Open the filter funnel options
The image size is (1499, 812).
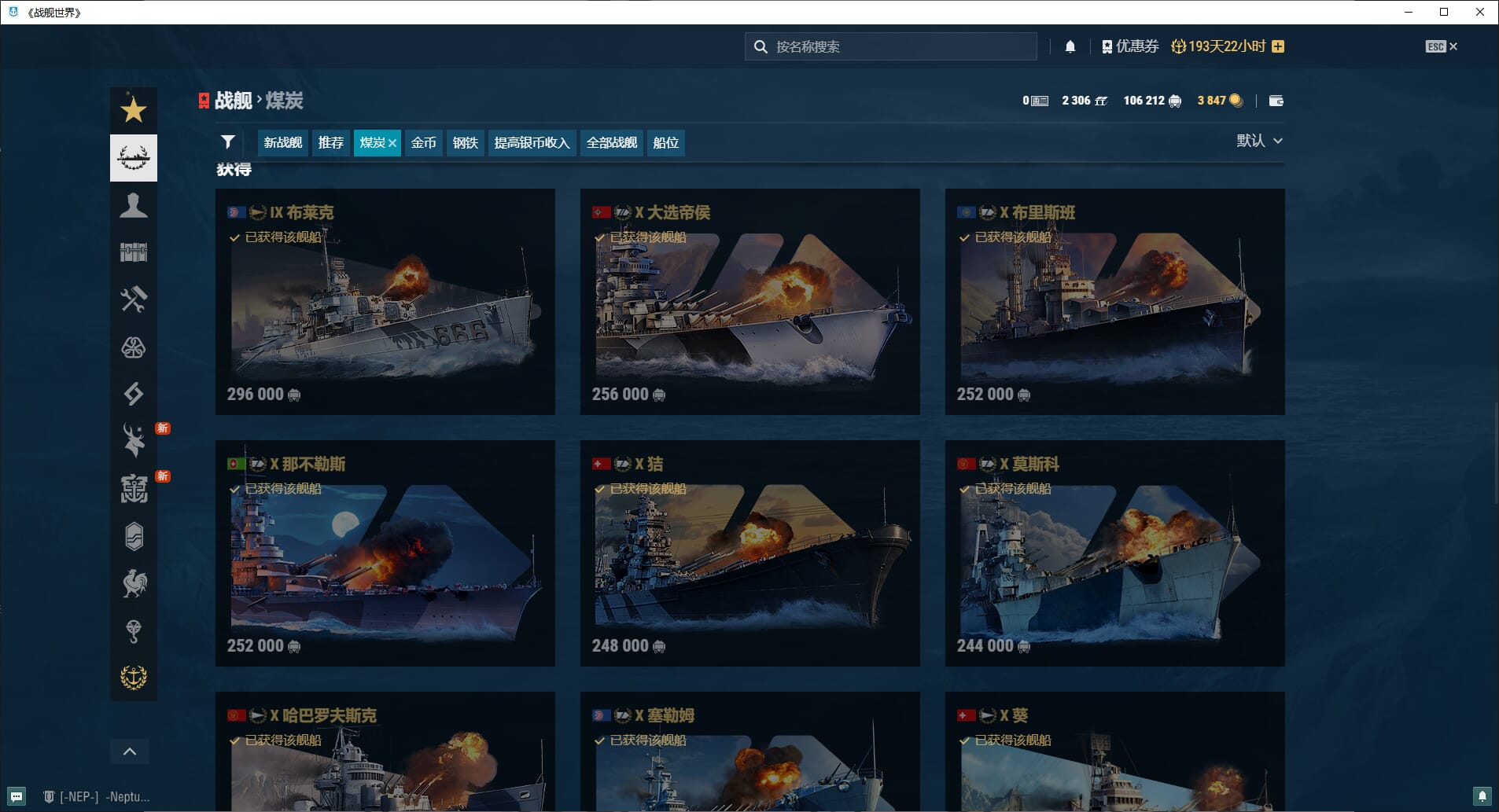228,142
